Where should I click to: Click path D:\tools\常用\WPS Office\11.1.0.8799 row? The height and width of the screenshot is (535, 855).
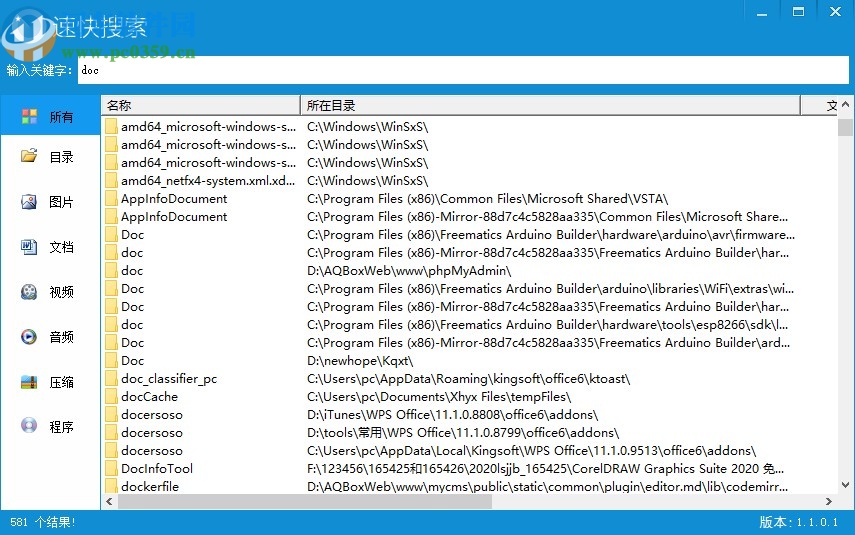click(x=463, y=432)
